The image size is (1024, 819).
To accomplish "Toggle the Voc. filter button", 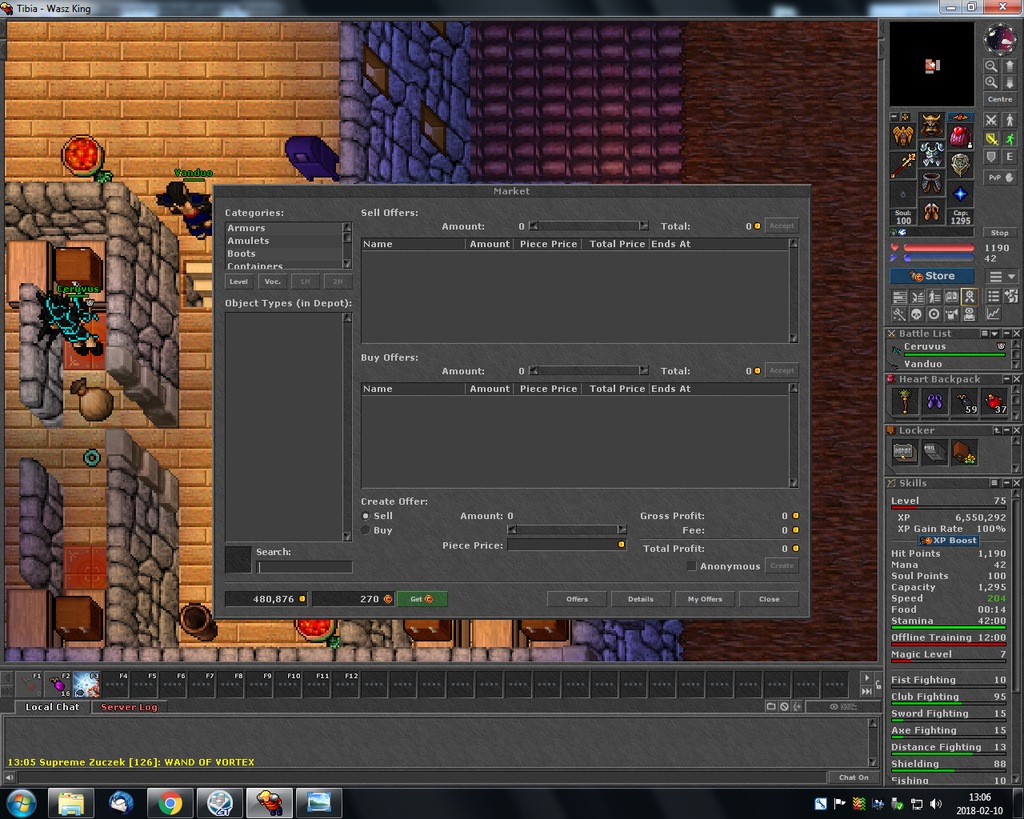I will point(272,281).
